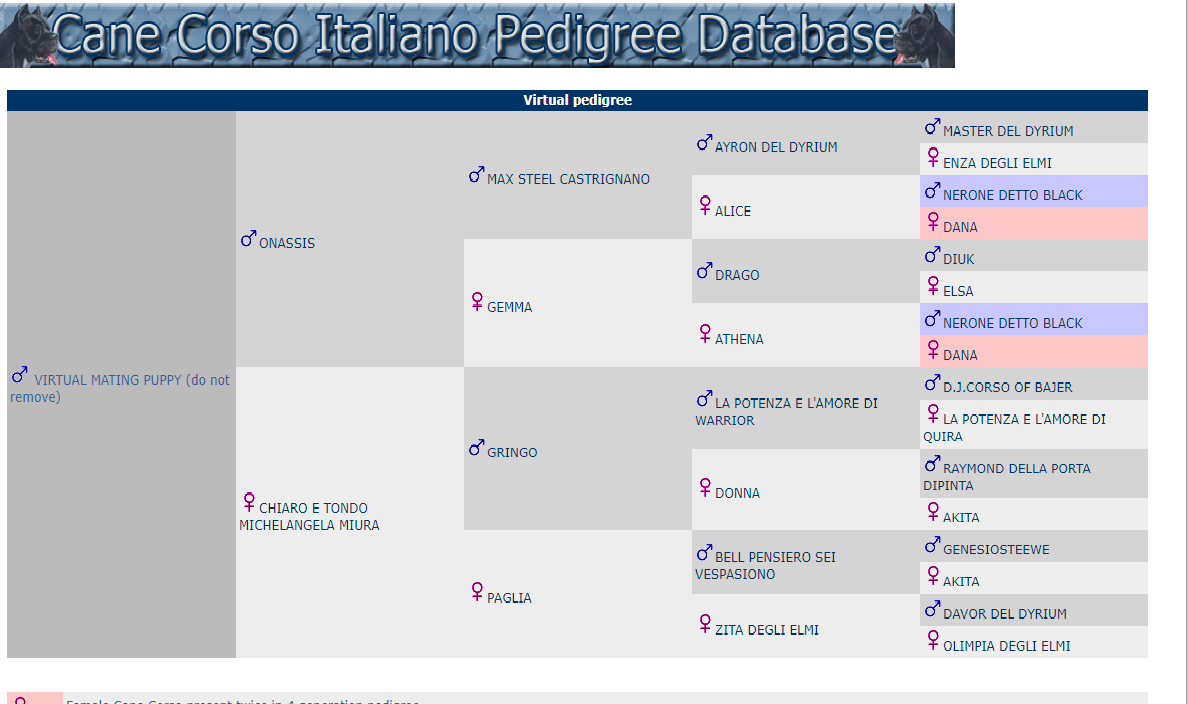Click male symbol beside BELL PENSIERO SEI
The height and width of the screenshot is (704, 1188).
pyautogui.click(x=705, y=552)
